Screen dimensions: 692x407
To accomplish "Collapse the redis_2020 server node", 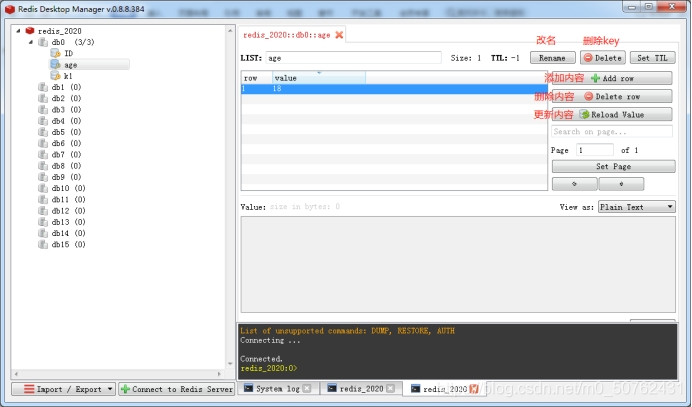I will click(x=18, y=31).
